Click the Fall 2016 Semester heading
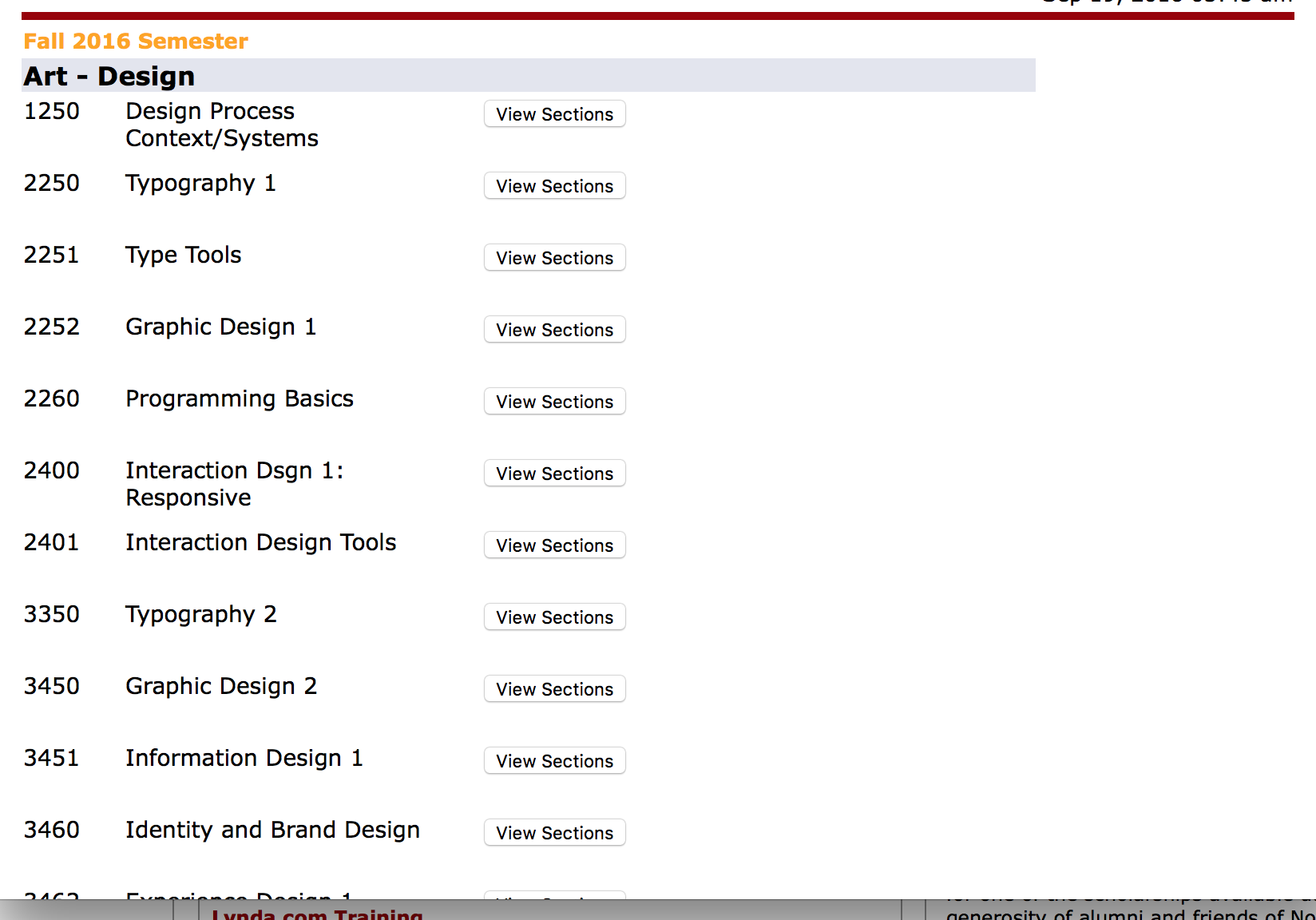 pyautogui.click(x=136, y=42)
